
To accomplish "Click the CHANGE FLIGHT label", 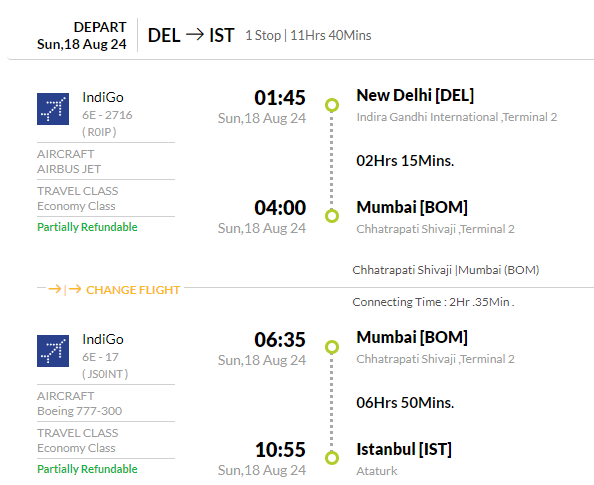I will 133,290.
